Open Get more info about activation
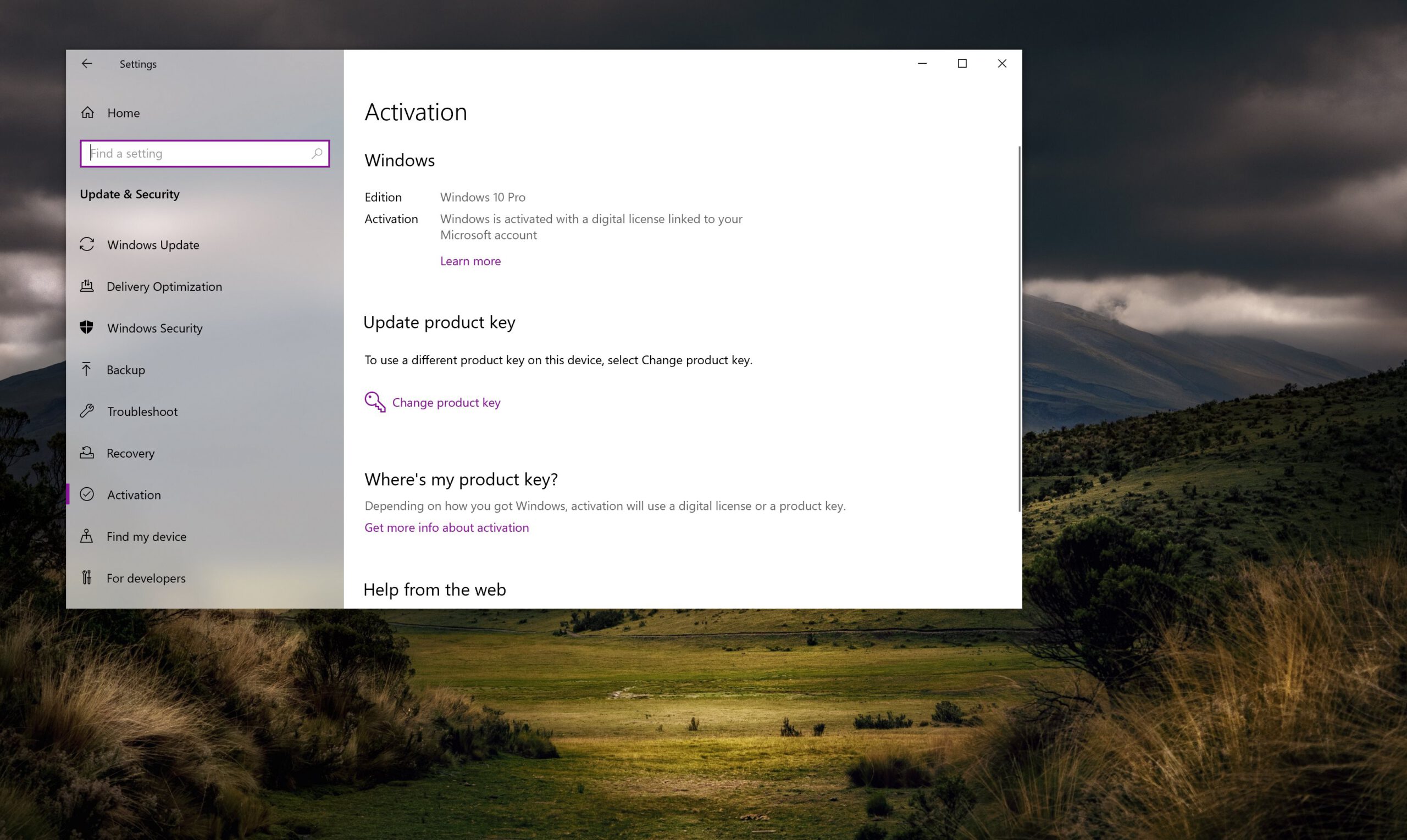Screen dimensions: 1407x840 coord(447,527)
